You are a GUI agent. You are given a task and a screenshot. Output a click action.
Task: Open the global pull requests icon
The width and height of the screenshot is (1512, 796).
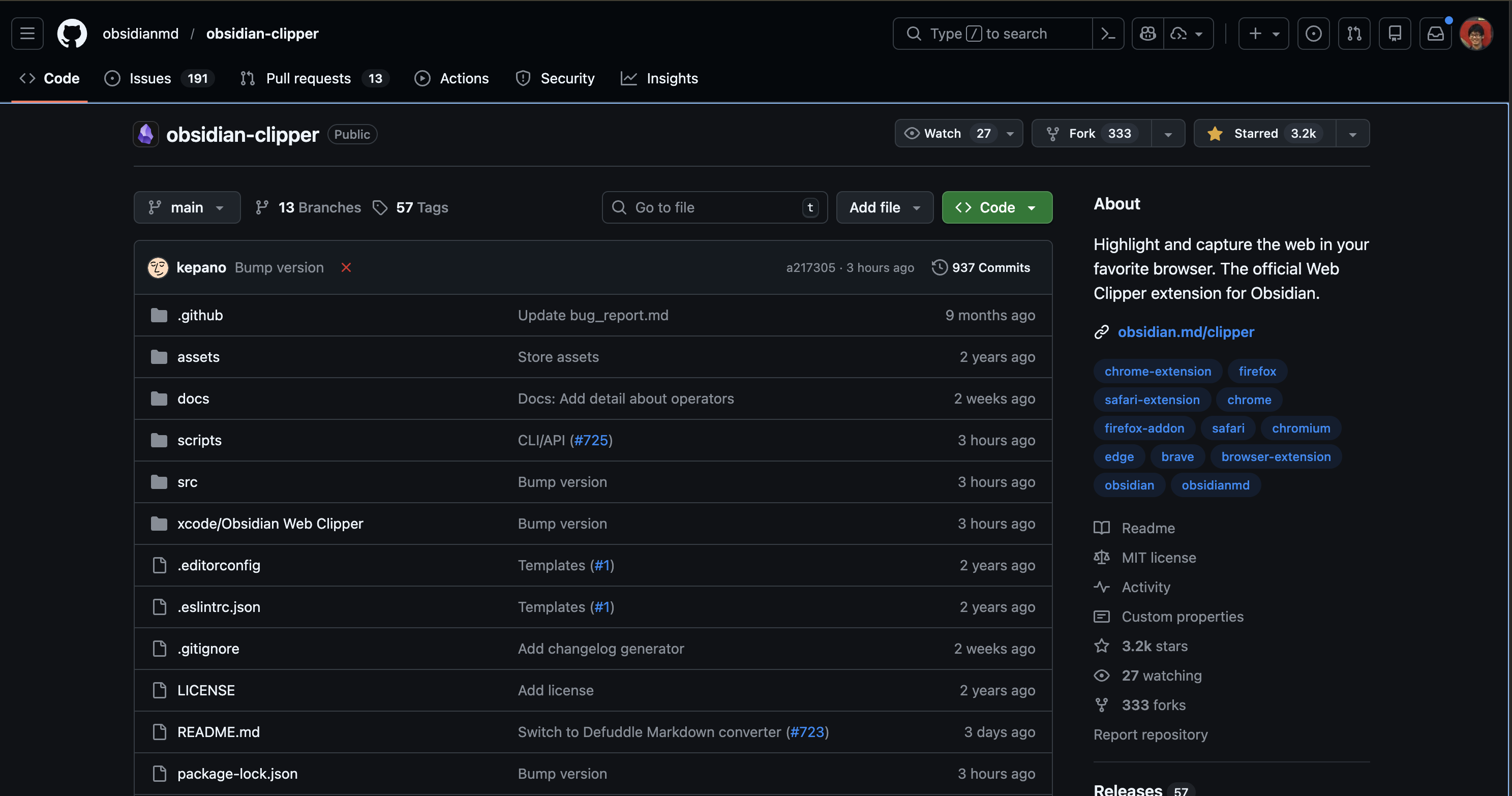[x=1354, y=34]
